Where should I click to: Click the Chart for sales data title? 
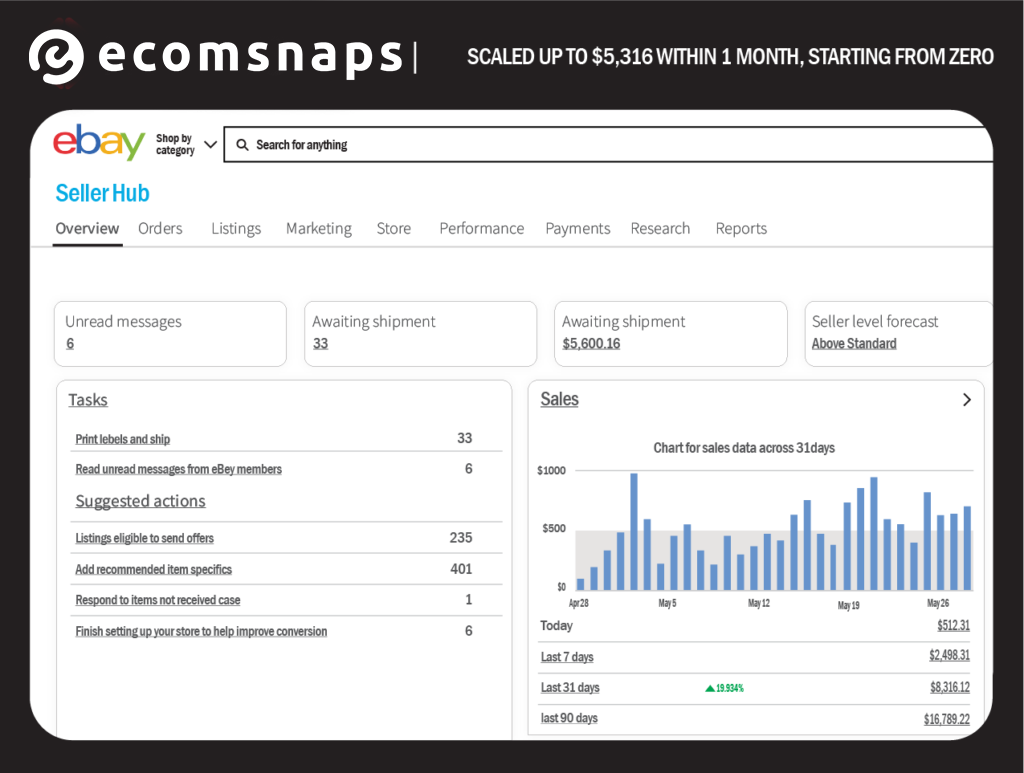pyautogui.click(x=744, y=448)
